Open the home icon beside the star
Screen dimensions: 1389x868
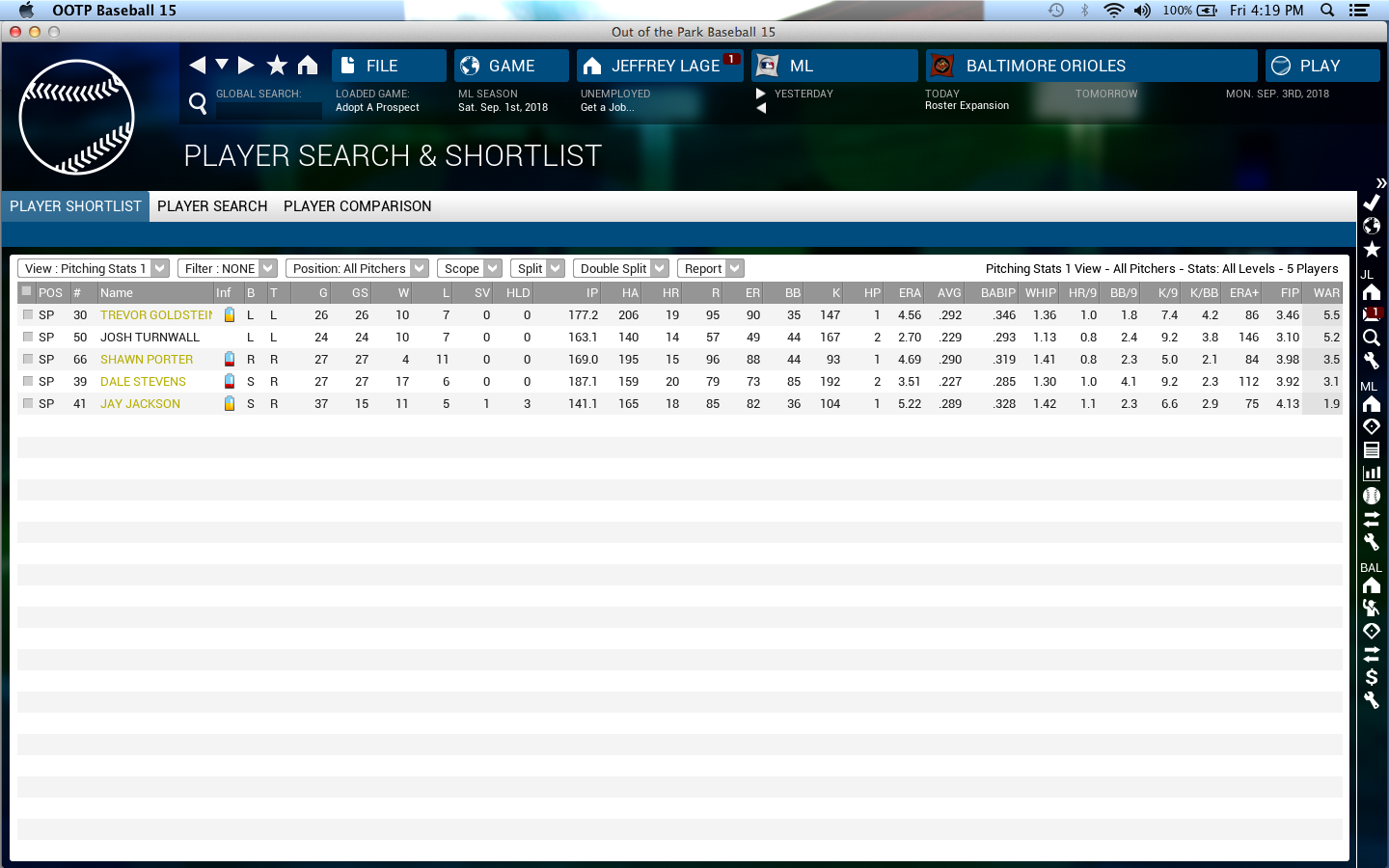(308, 65)
